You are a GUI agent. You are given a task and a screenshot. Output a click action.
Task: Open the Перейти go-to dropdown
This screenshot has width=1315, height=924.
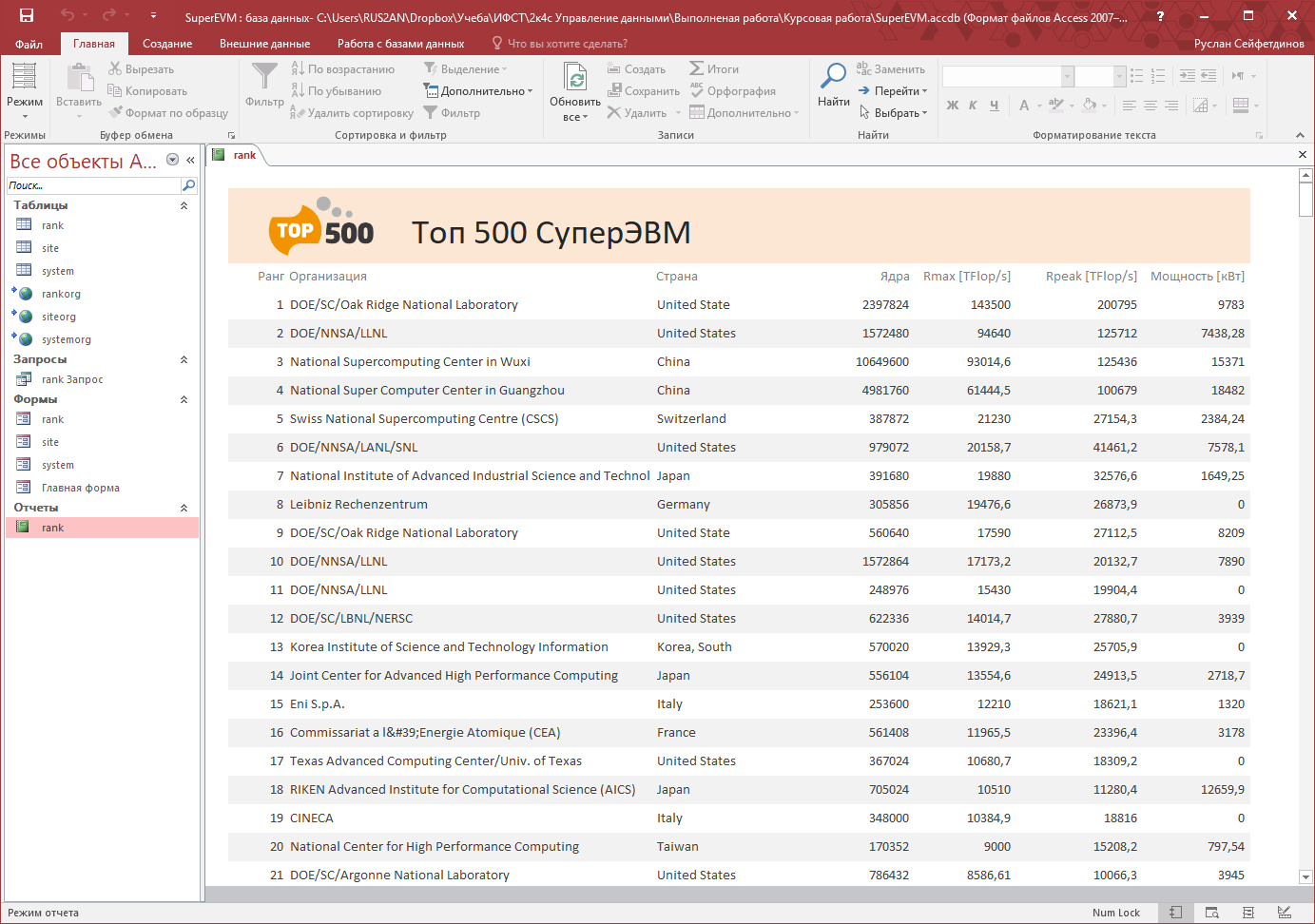coord(892,91)
